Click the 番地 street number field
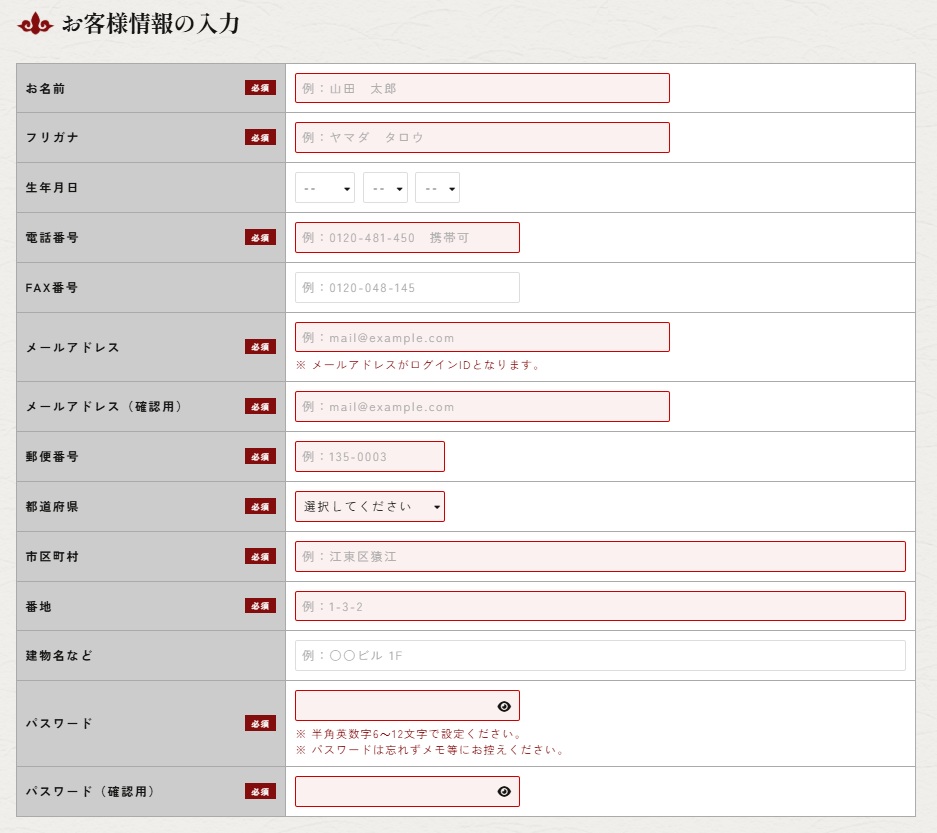This screenshot has height=833, width=937. [x=600, y=606]
